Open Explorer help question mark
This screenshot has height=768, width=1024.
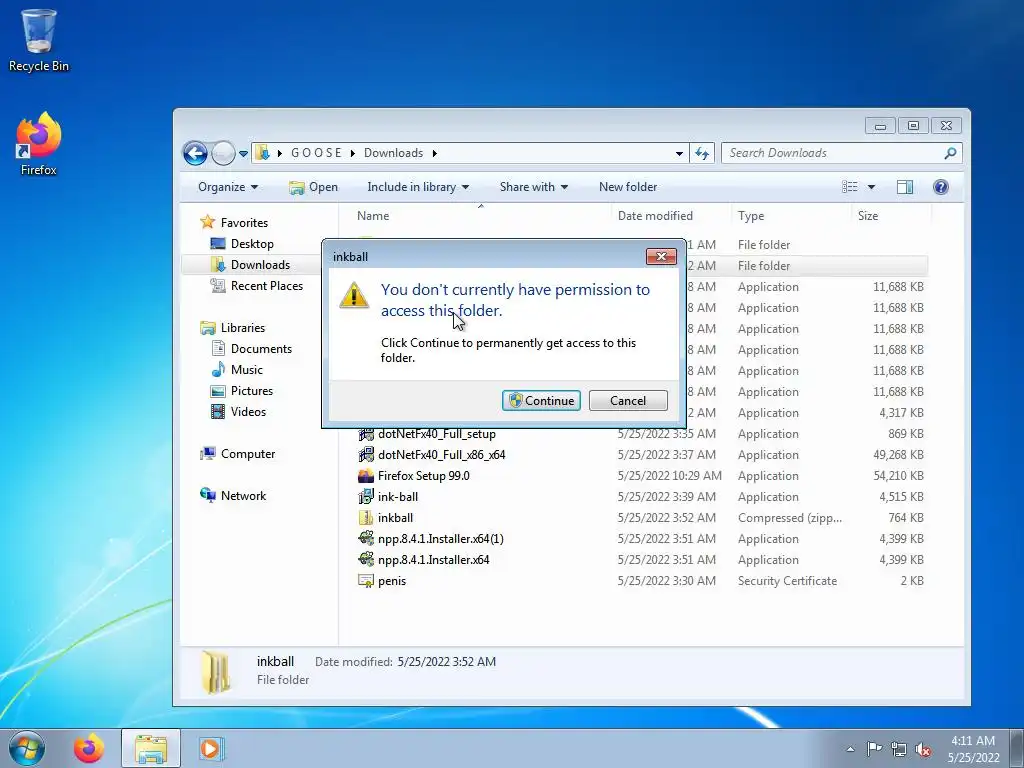pos(940,187)
